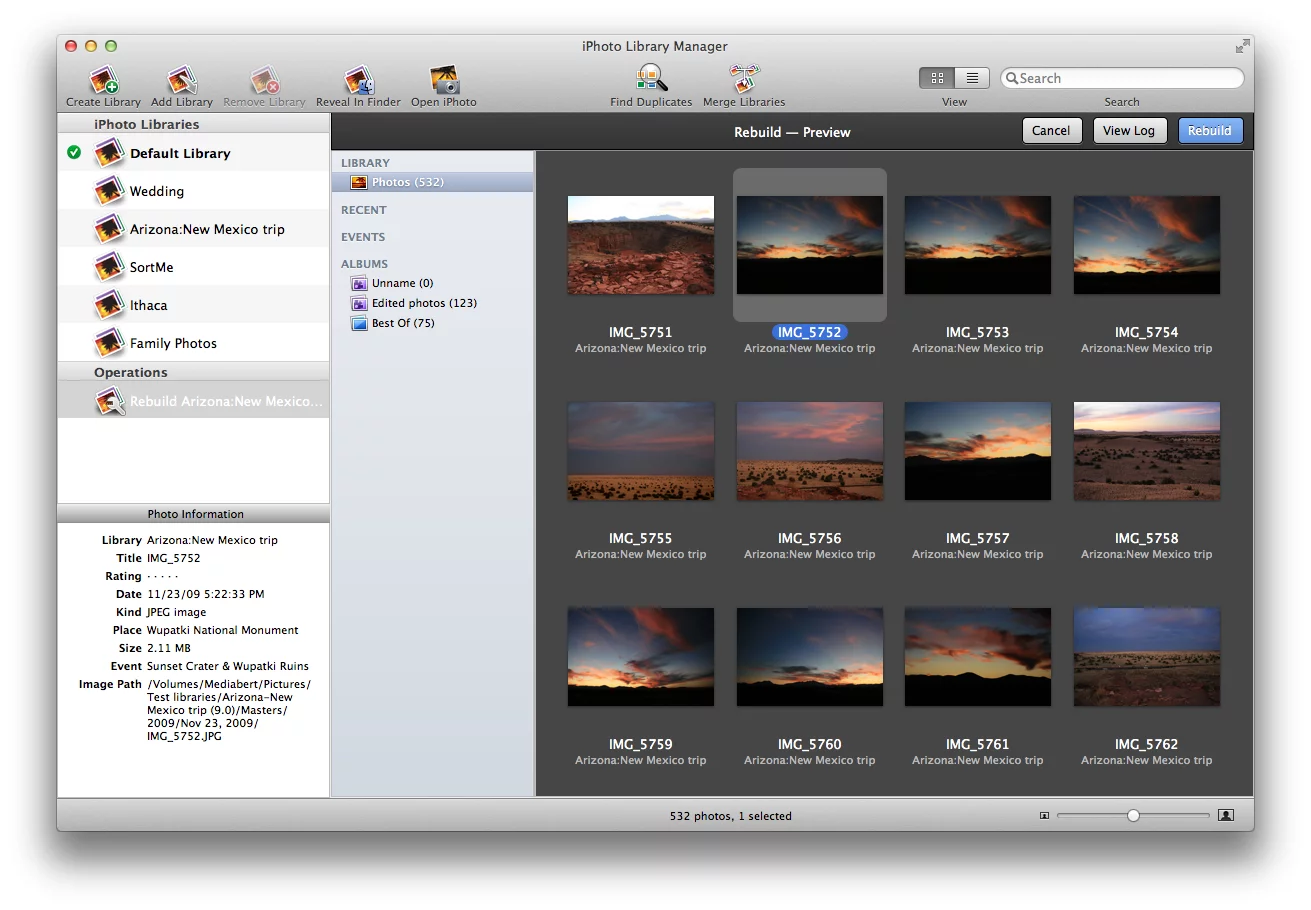The width and height of the screenshot is (1311, 910).
Task: Click the Merge Libraries icon
Action: [744, 77]
